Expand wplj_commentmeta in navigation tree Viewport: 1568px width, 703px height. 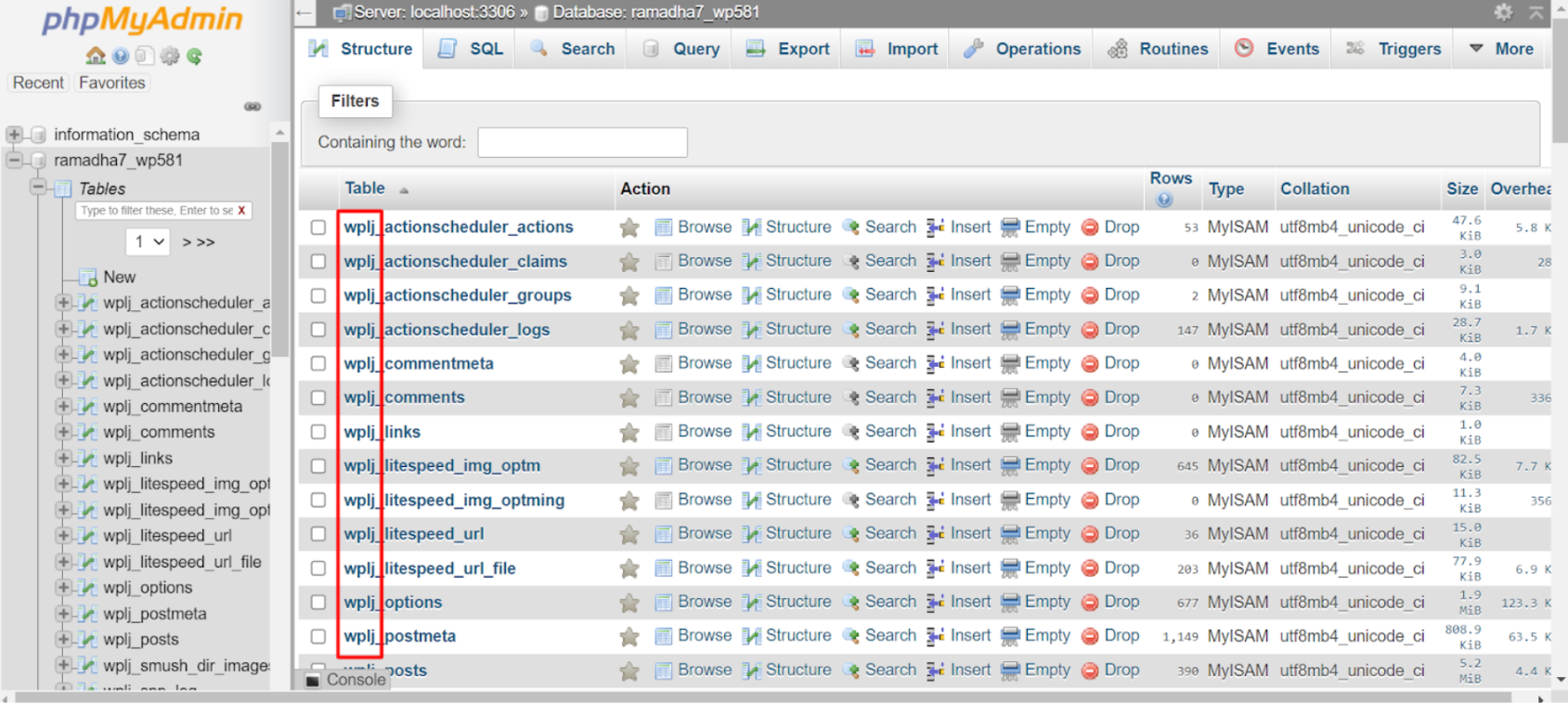tap(63, 406)
